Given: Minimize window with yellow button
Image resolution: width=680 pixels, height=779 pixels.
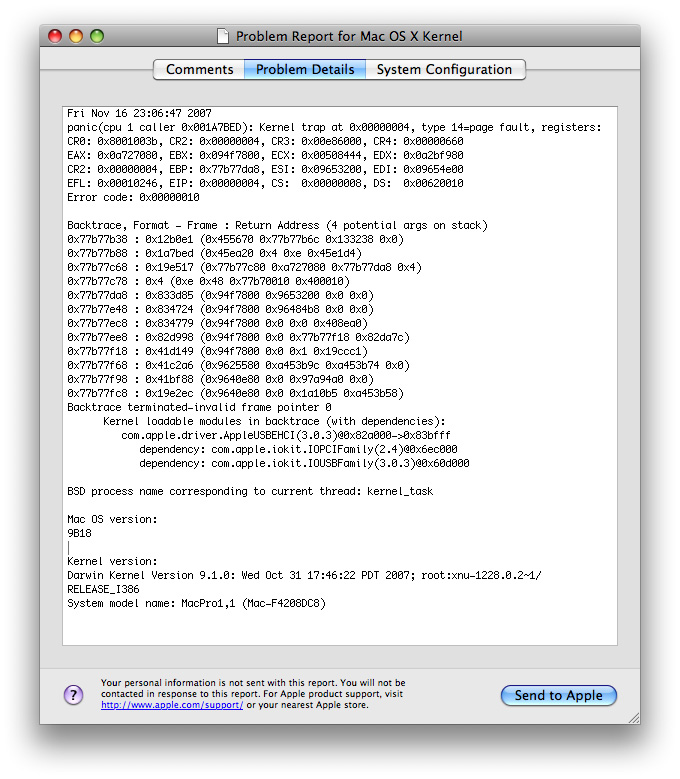Looking at the screenshot, I should pos(76,36).
